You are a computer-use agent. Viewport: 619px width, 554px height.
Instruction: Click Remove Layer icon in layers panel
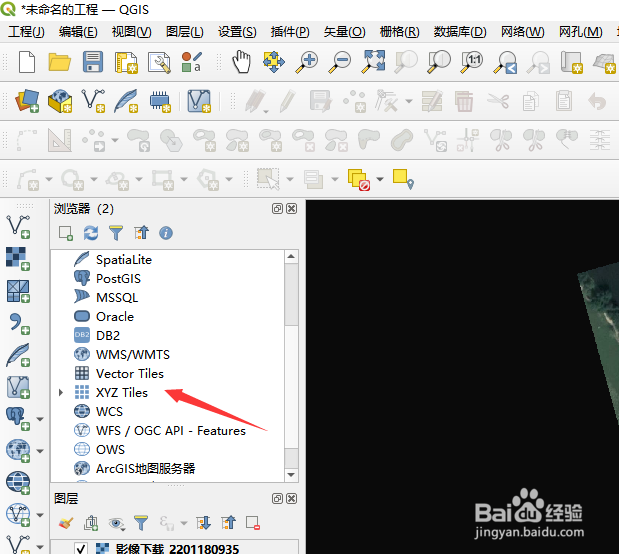[253, 523]
